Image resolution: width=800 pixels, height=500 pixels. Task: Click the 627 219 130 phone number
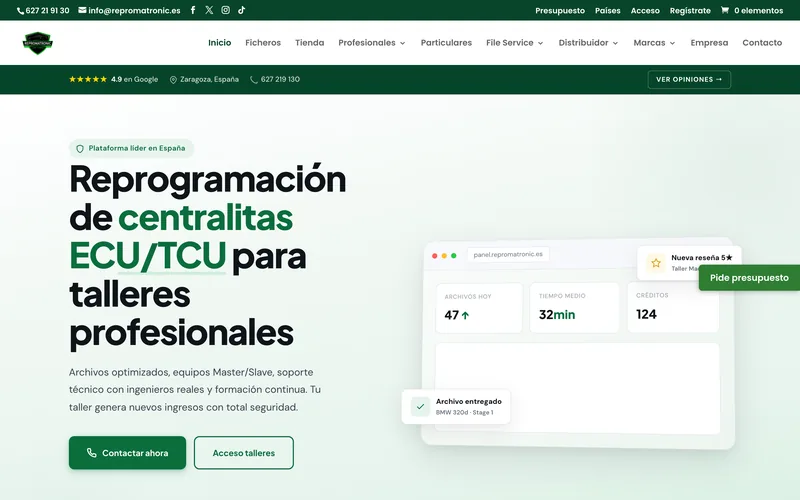280,80
